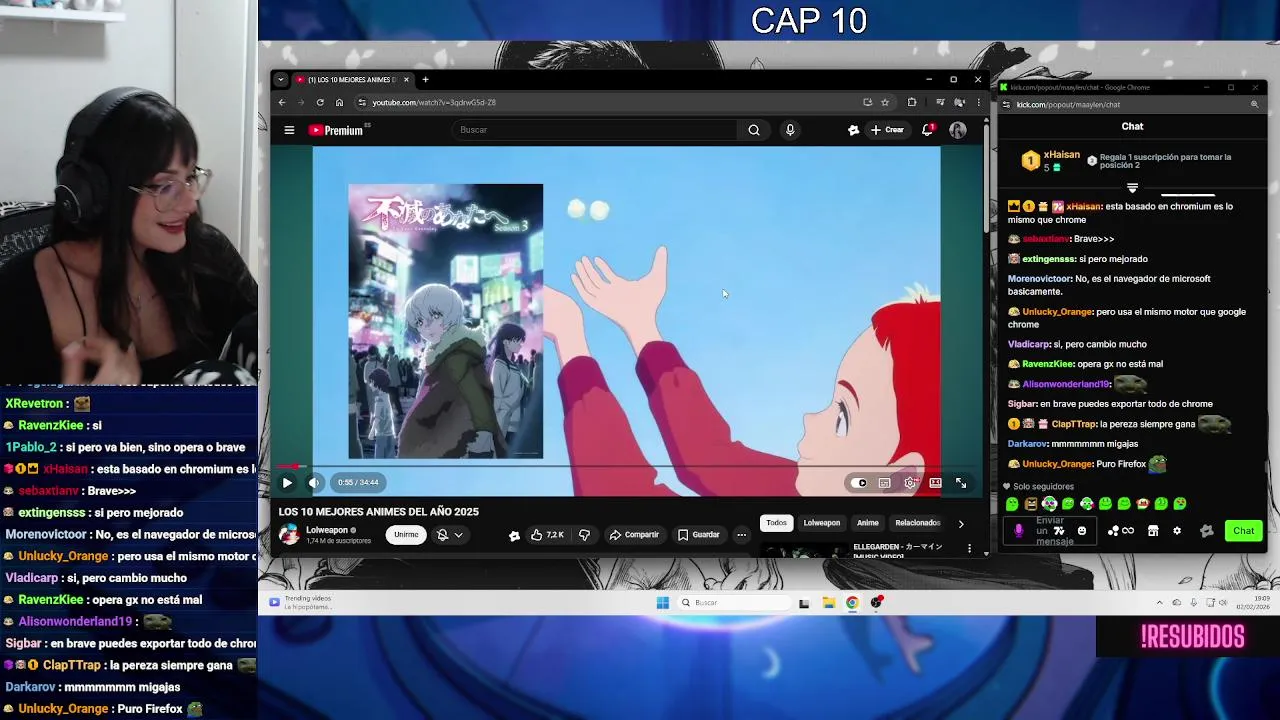
Task: Click the sparkle icon left of like button
Action: (514, 536)
